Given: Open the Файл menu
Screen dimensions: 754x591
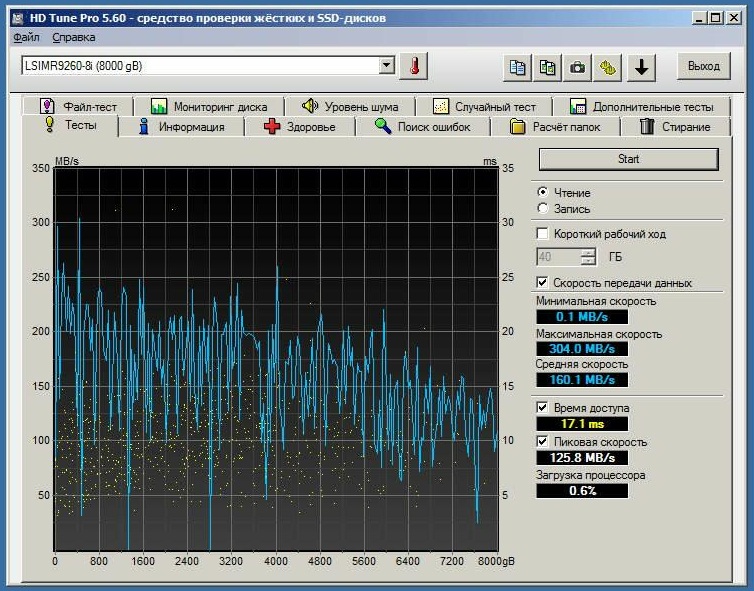Looking at the screenshot, I should [x=27, y=37].
